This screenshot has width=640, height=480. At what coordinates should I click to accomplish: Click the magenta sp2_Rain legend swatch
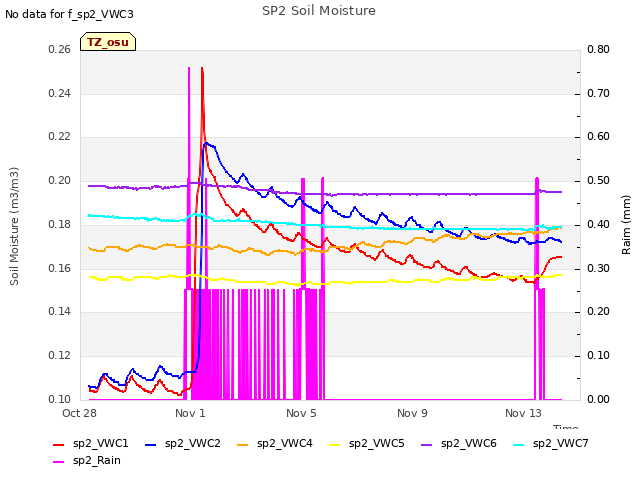(59, 462)
